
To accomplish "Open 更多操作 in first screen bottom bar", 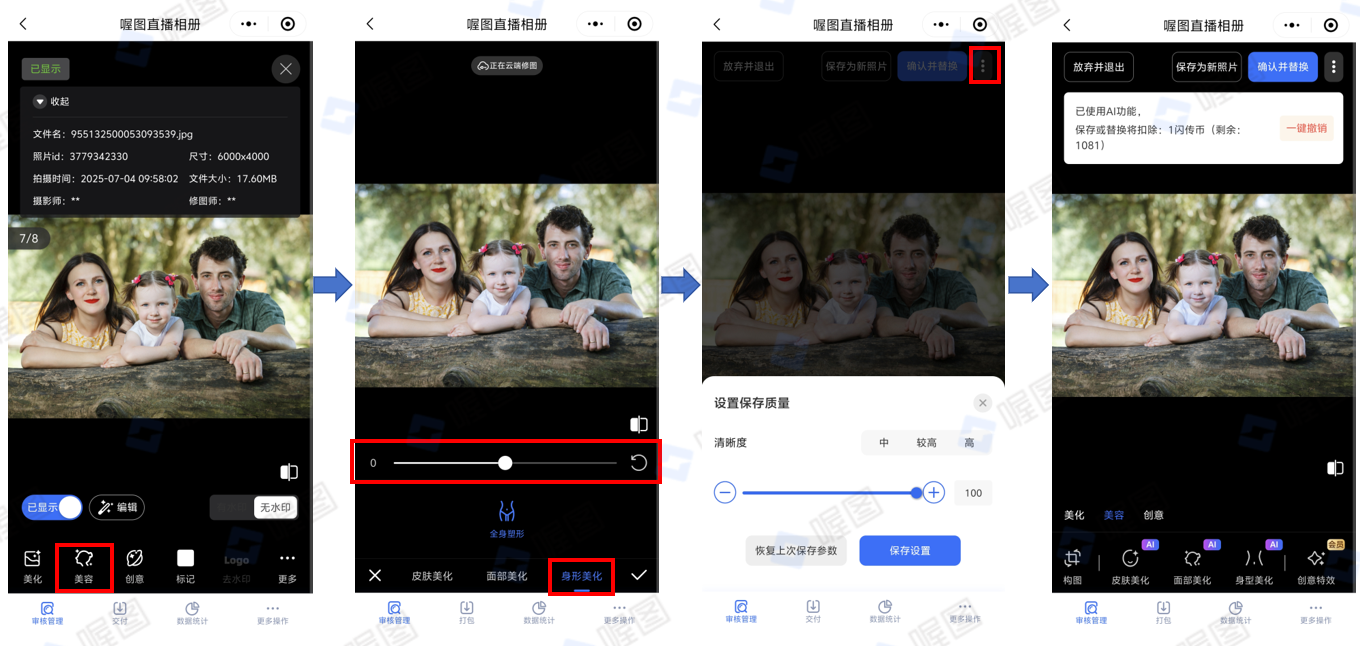I will click(x=272, y=612).
